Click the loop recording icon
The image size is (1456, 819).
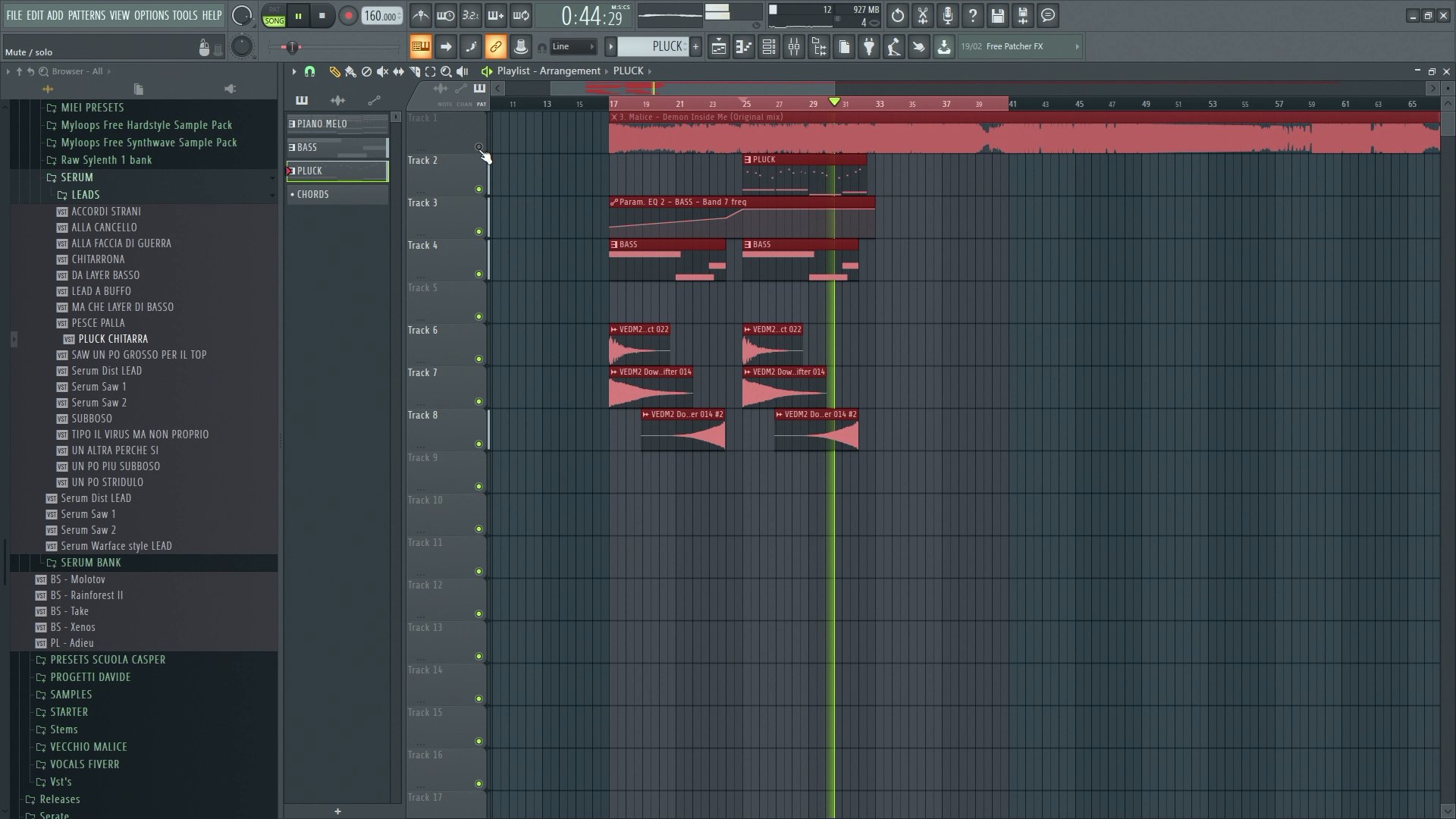[520, 15]
